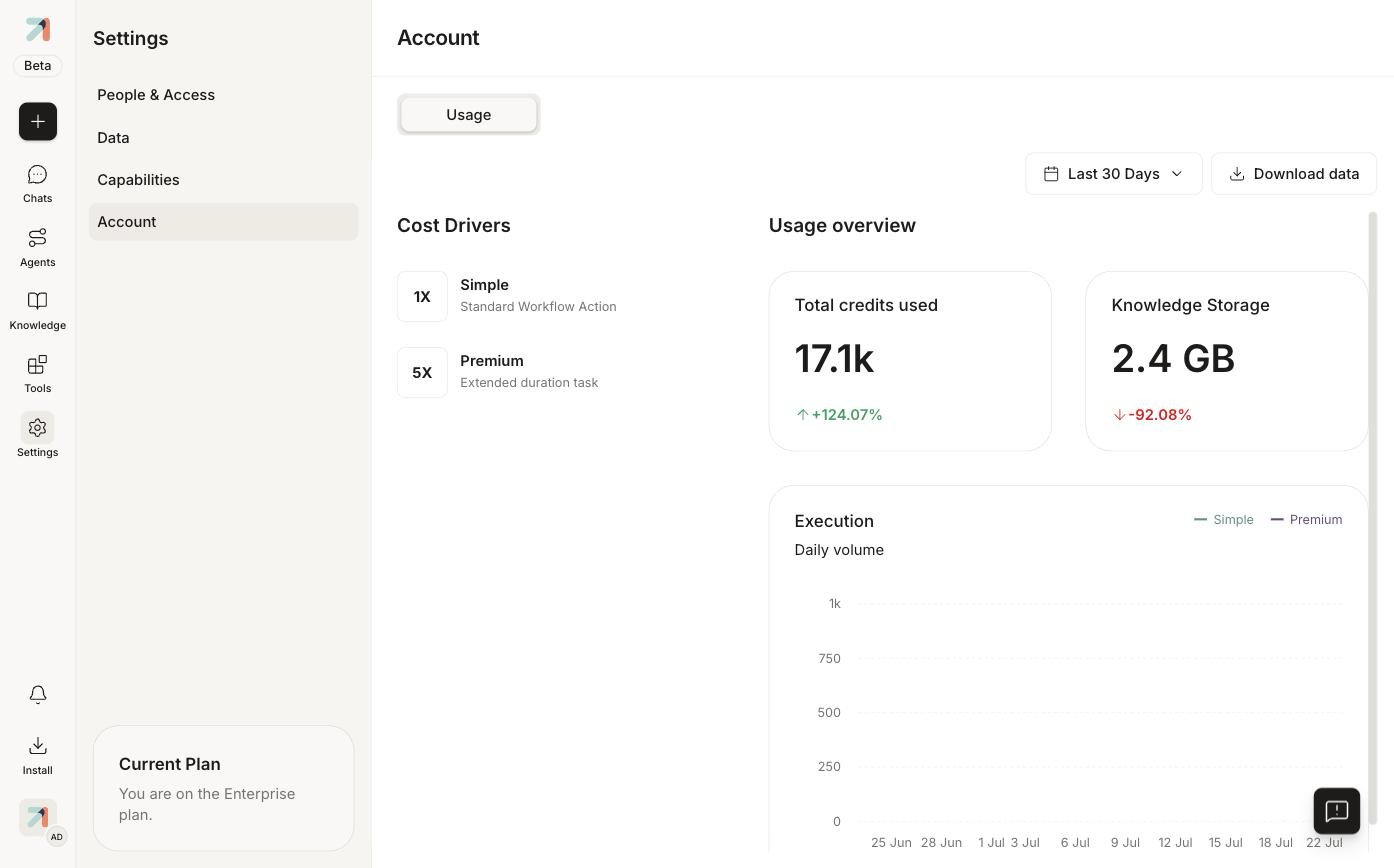Screen dimensions: 1394x868
Task: Select the Settings gear icon
Action: [x=37, y=428]
